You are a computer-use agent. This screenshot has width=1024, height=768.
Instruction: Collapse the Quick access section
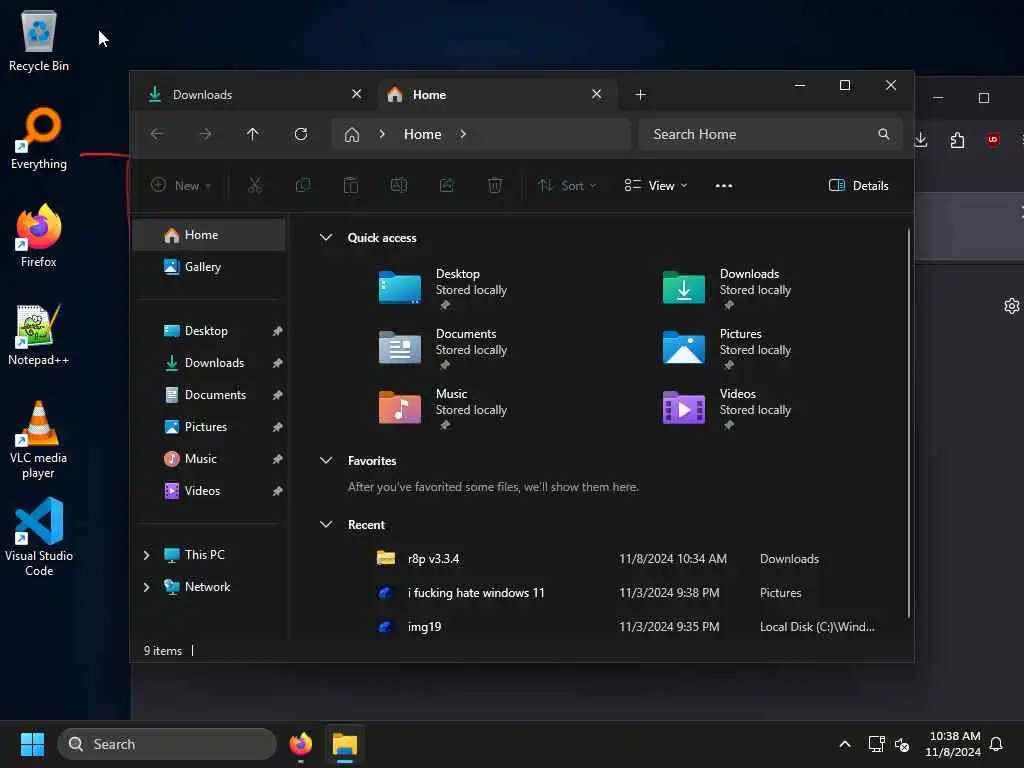coord(326,238)
